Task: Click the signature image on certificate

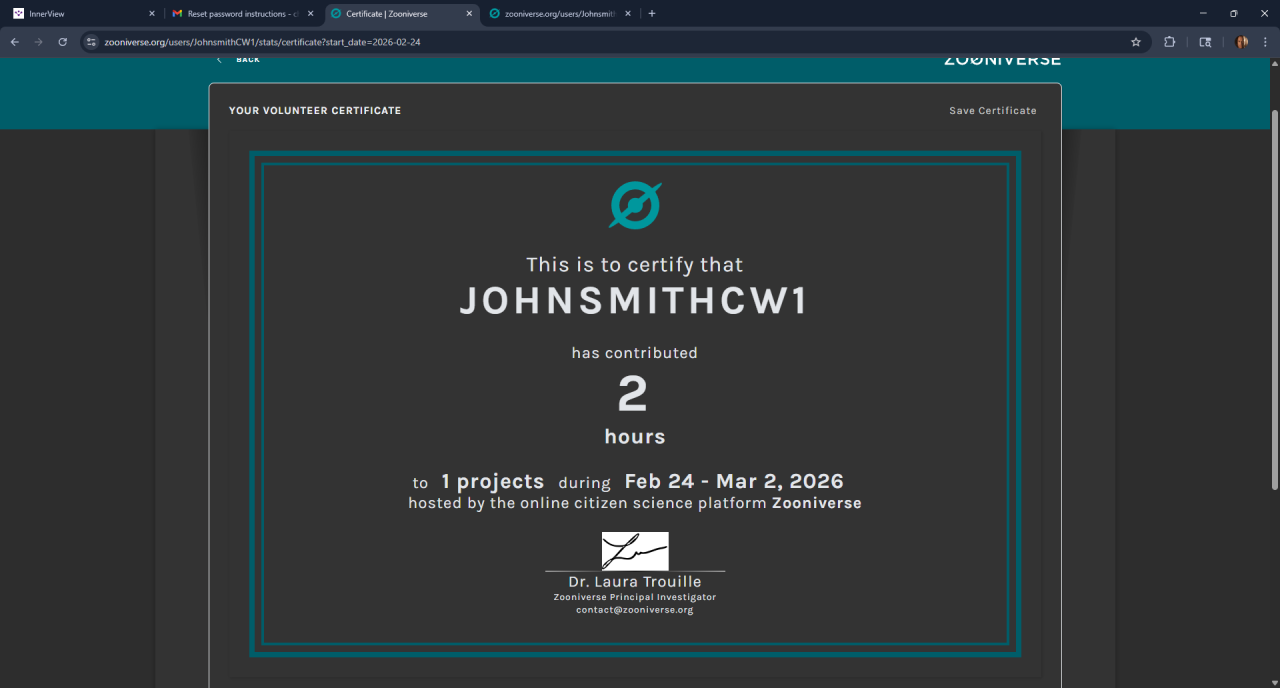Action: (635, 551)
